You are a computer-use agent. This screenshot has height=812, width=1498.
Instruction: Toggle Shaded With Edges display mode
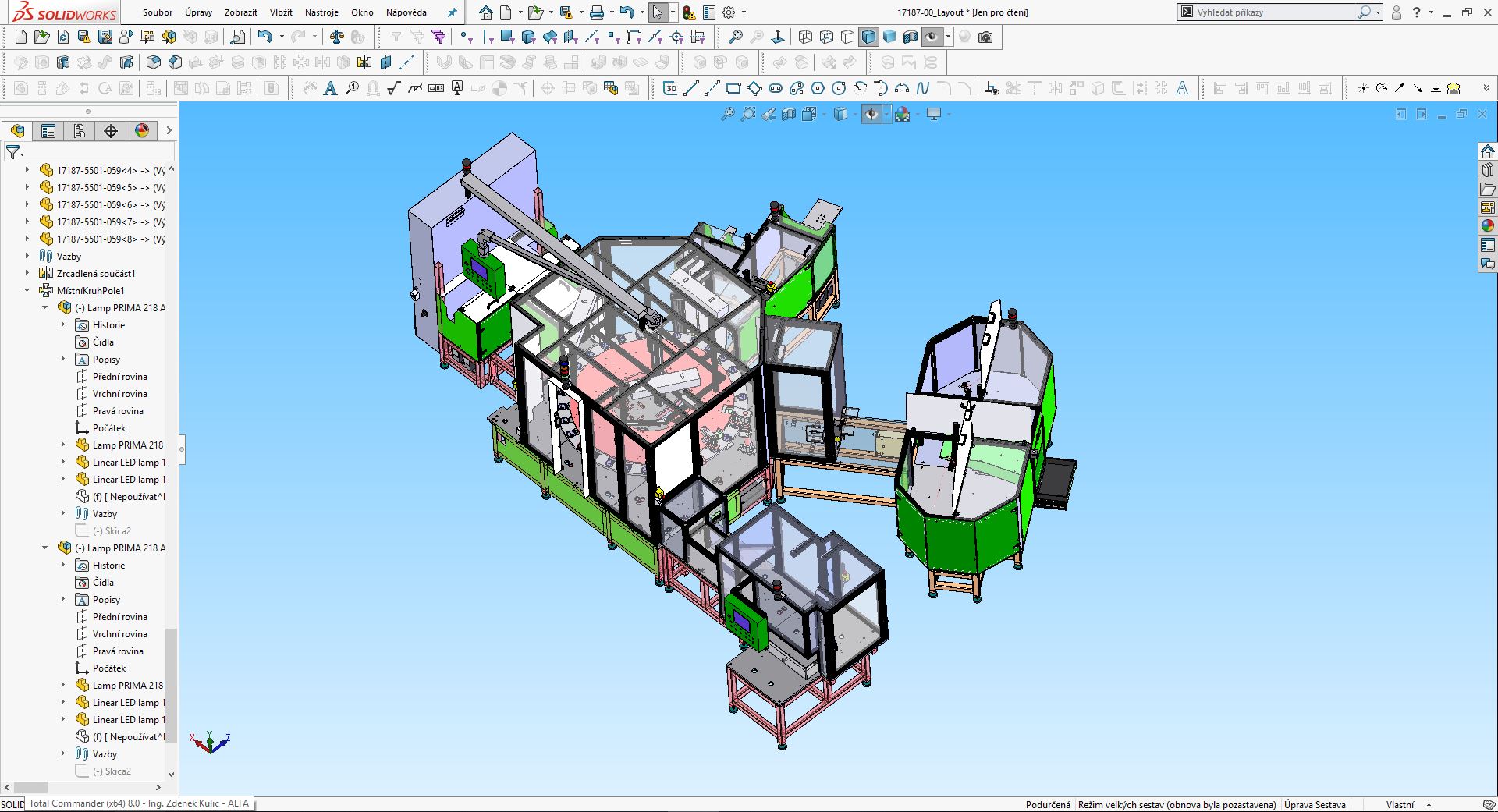868,37
